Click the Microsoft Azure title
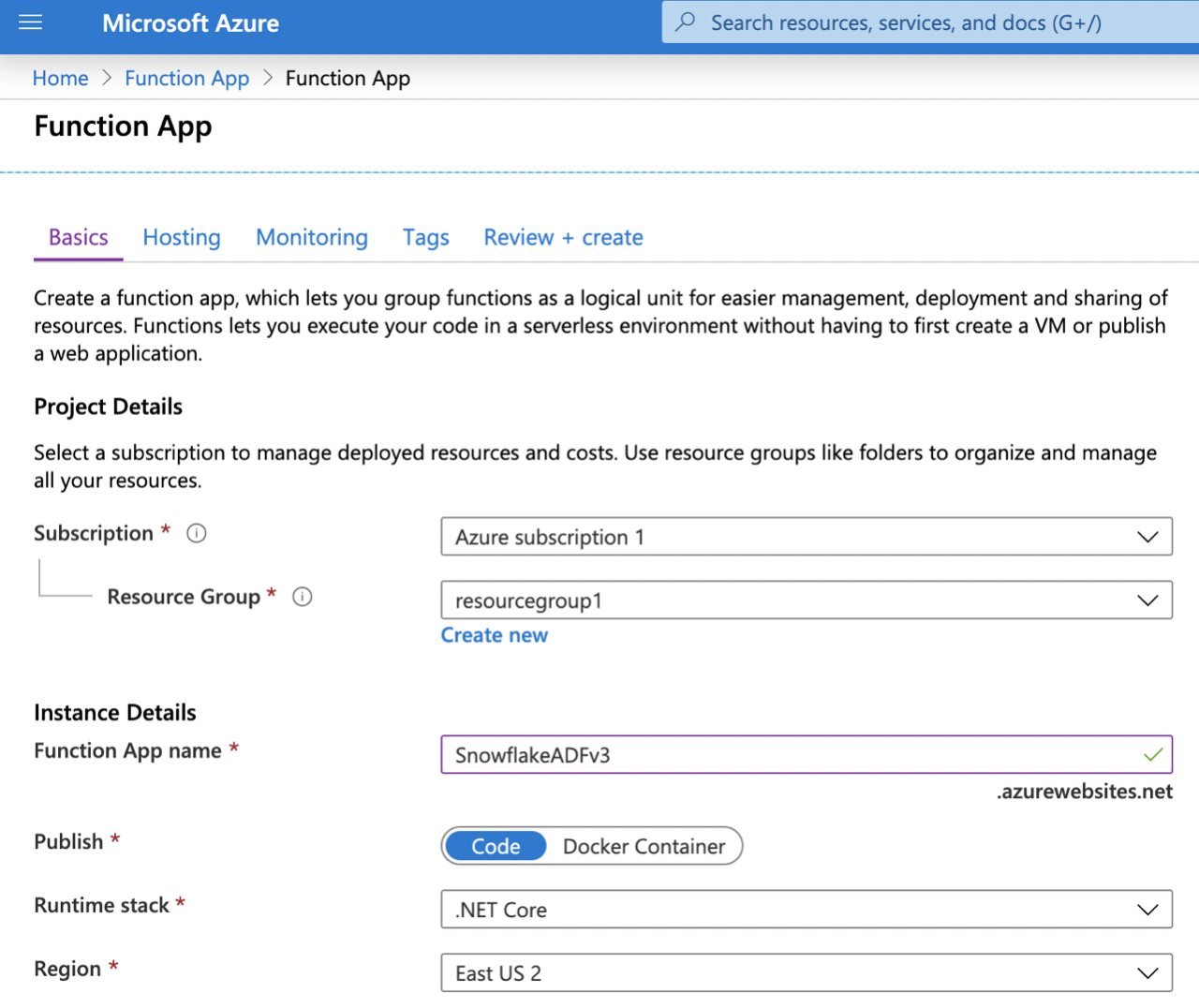This screenshot has width=1199, height=1008. point(190,23)
